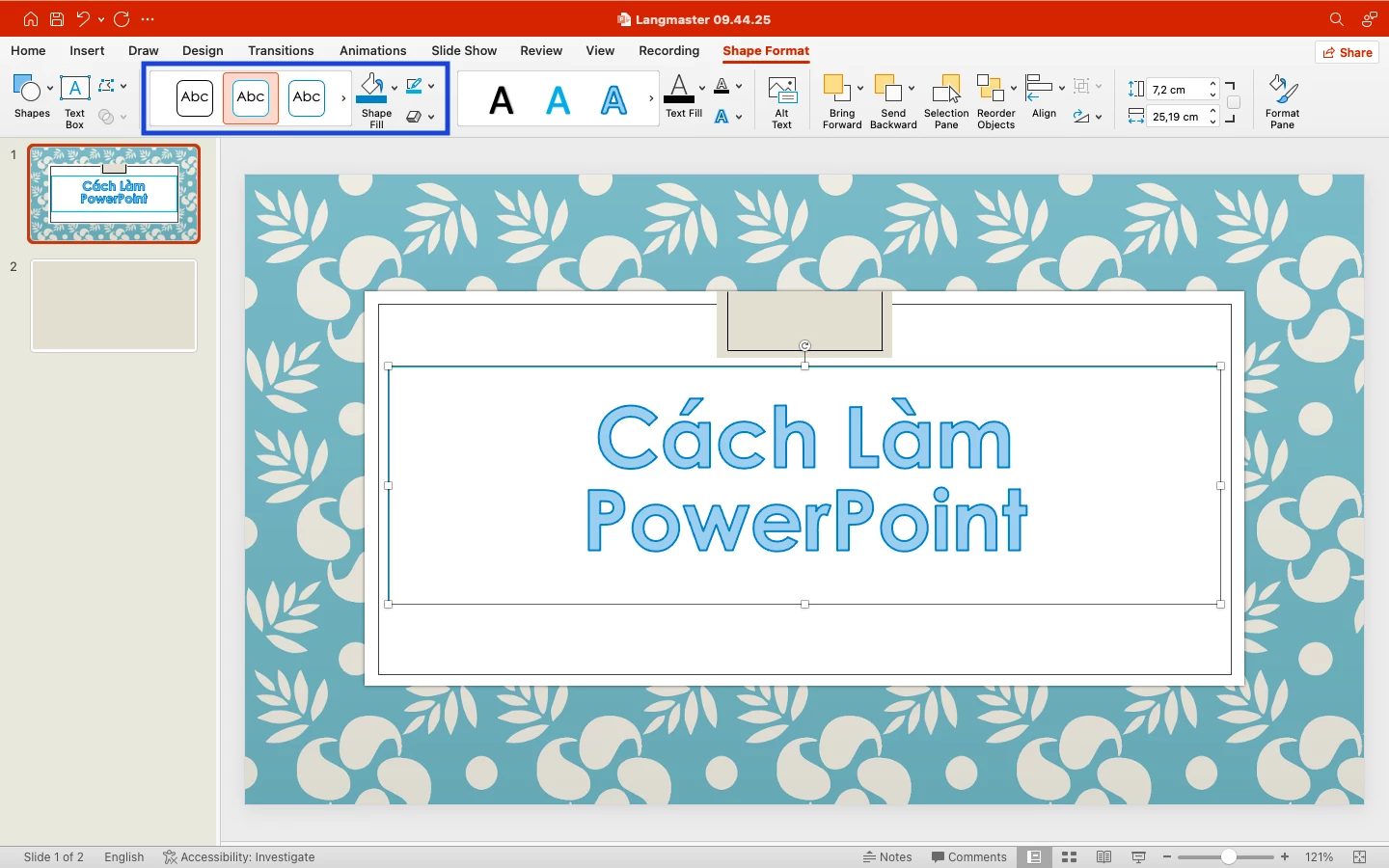Screen dimensions: 1389x868
Task: Click the shape width field 25,19 cm
Action: [x=1177, y=117]
